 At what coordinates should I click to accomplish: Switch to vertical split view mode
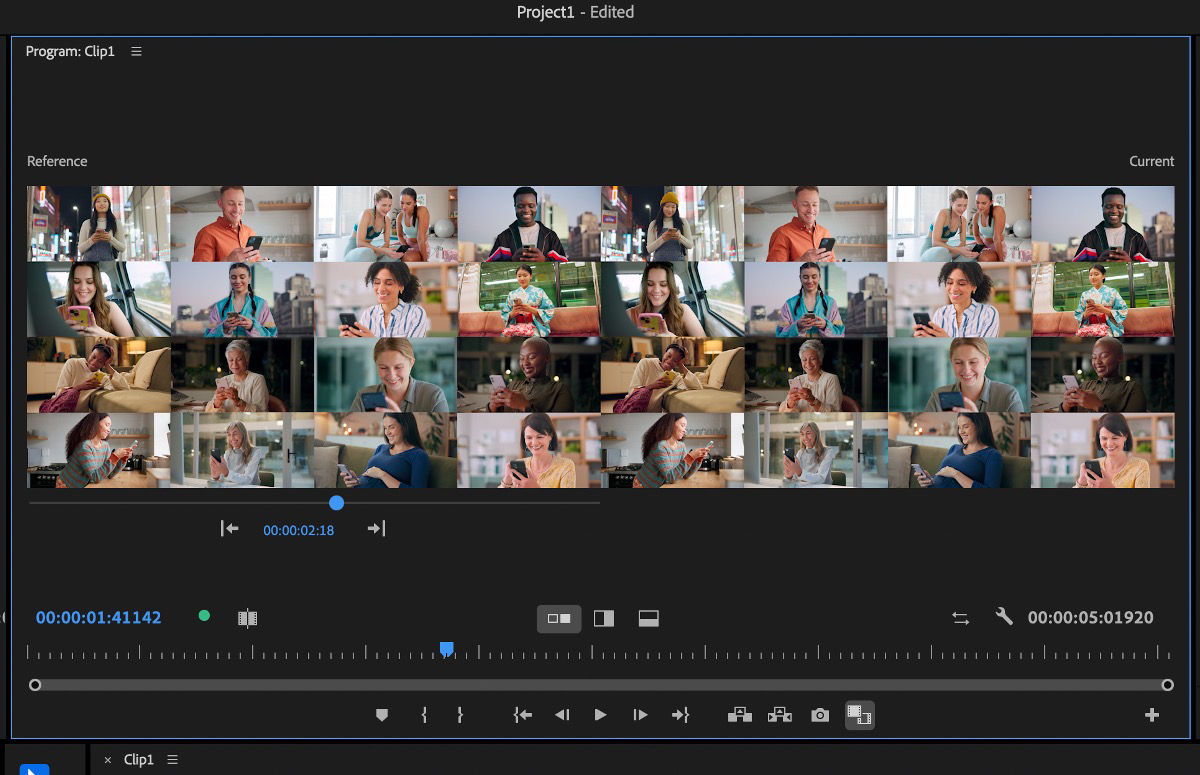coord(604,619)
